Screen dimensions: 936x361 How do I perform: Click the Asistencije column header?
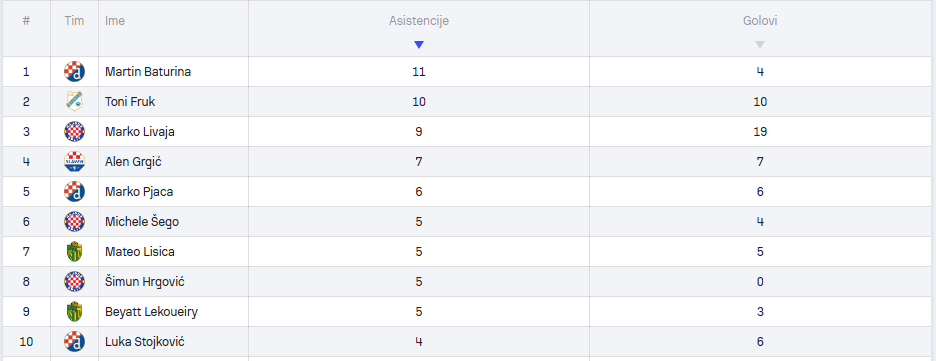tap(419, 21)
